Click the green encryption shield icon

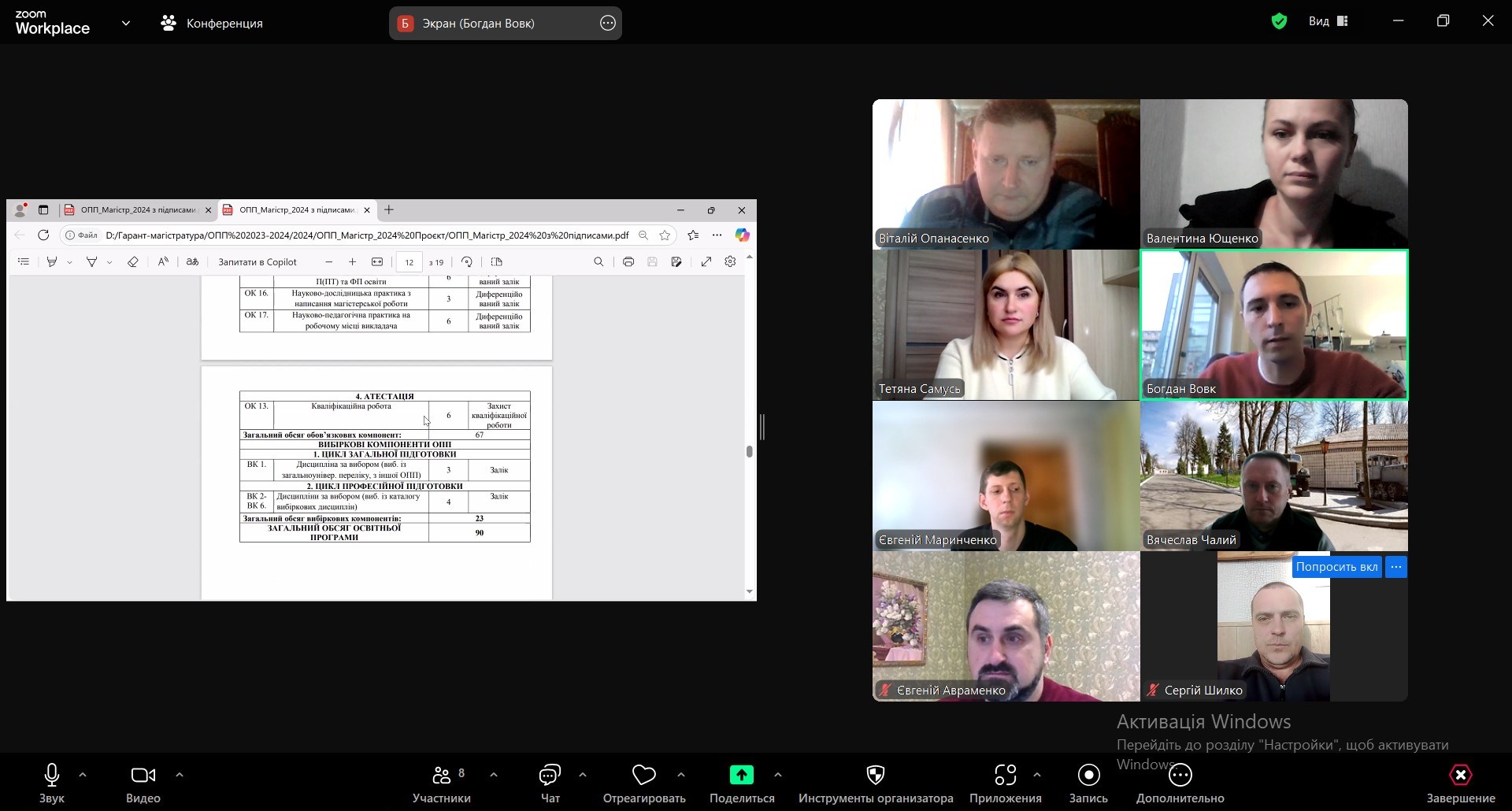tap(1279, 22)
